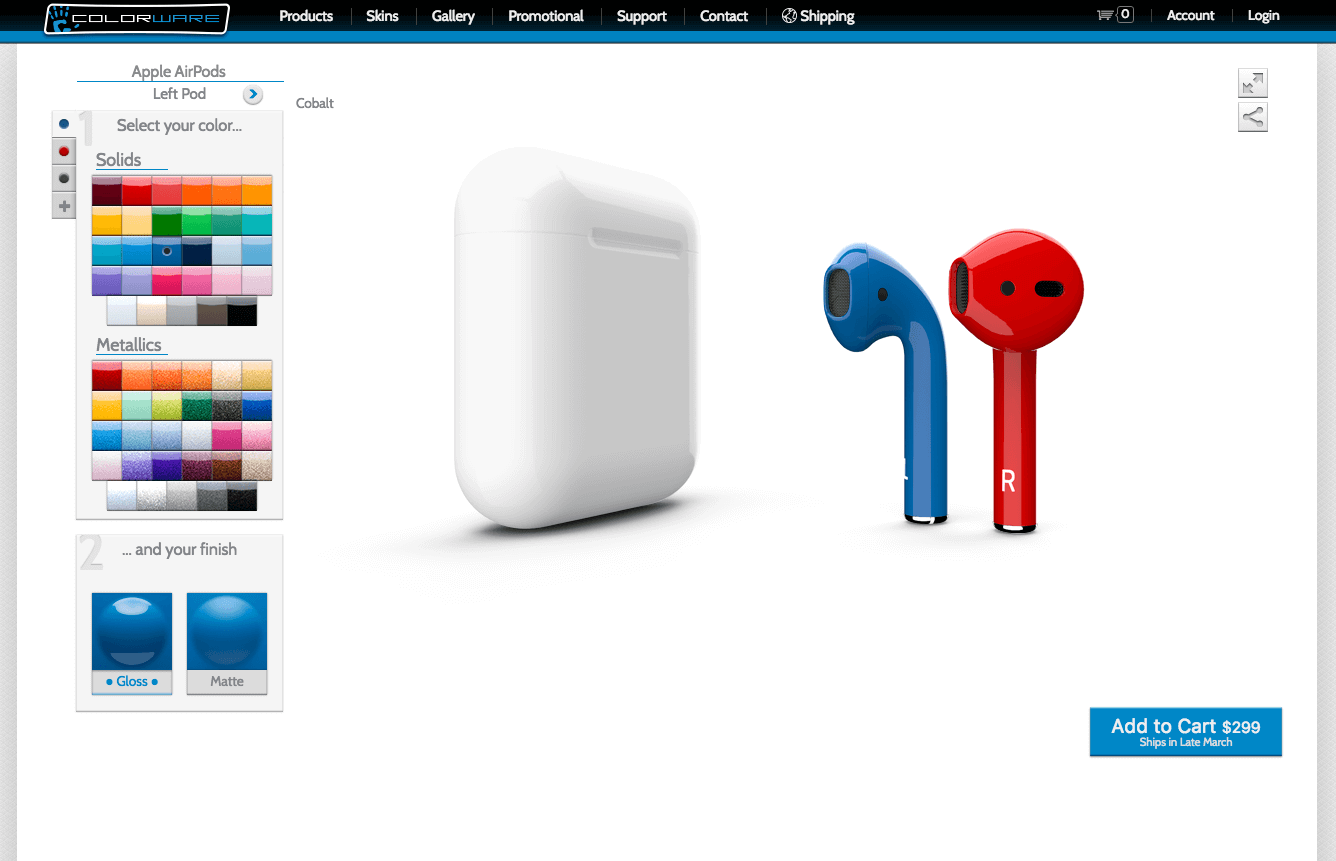Open the Support menu
The image size is (1336, 861).
tap(642, 16)
